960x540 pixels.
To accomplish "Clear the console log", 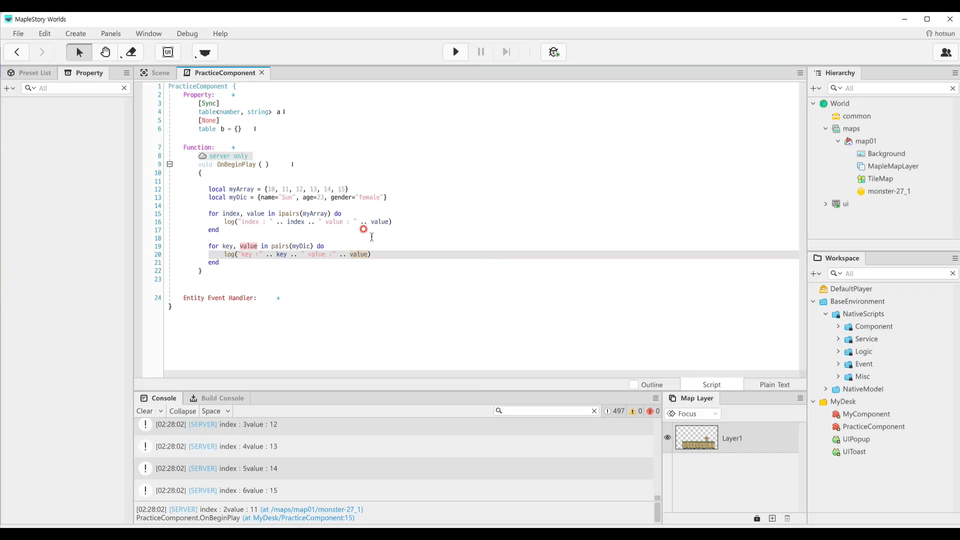I will pyautogui.click(x=144, y=411).
